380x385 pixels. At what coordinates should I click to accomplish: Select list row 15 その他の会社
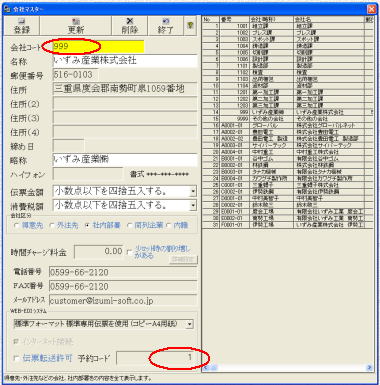(x=287, y=119)
